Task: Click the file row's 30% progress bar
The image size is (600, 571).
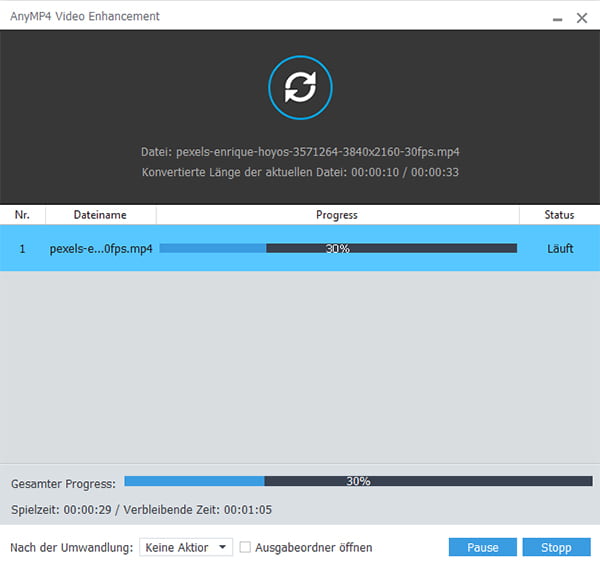Action: (338, 248)
